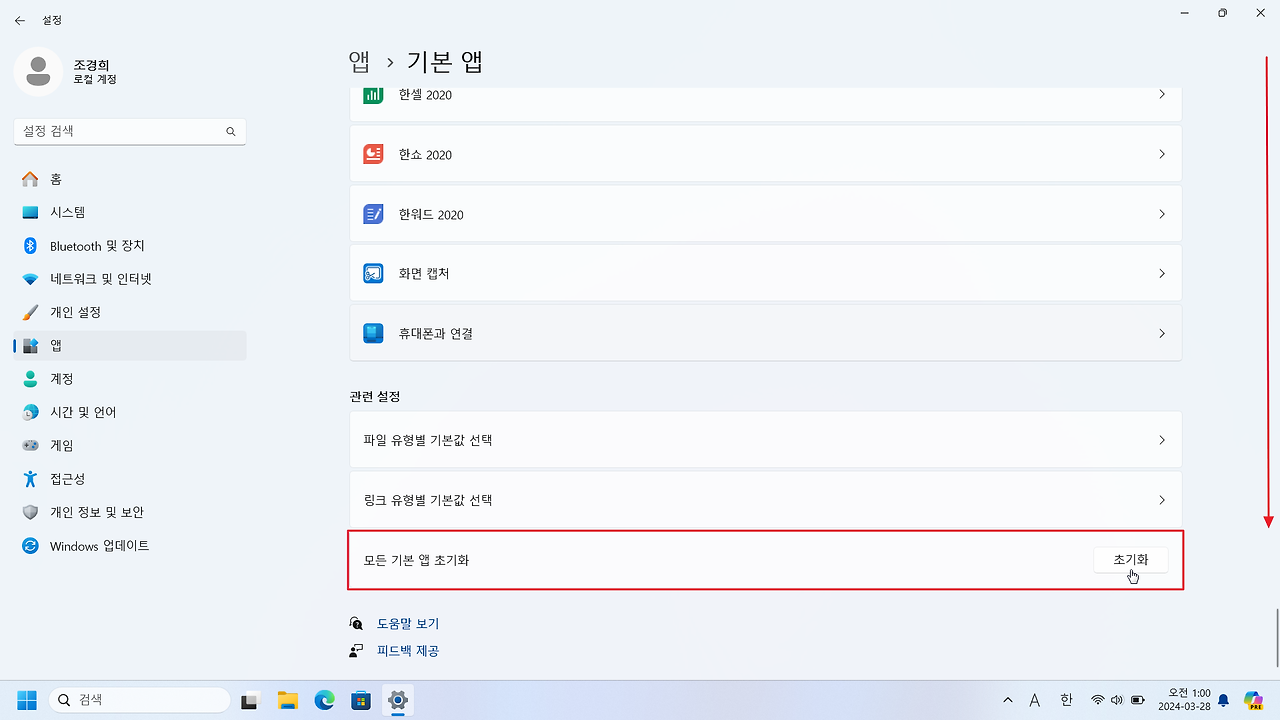Click the Settings gear taskbar icon
The width and height of the screenshot is (1280, 720).
[x=398, y=700]
